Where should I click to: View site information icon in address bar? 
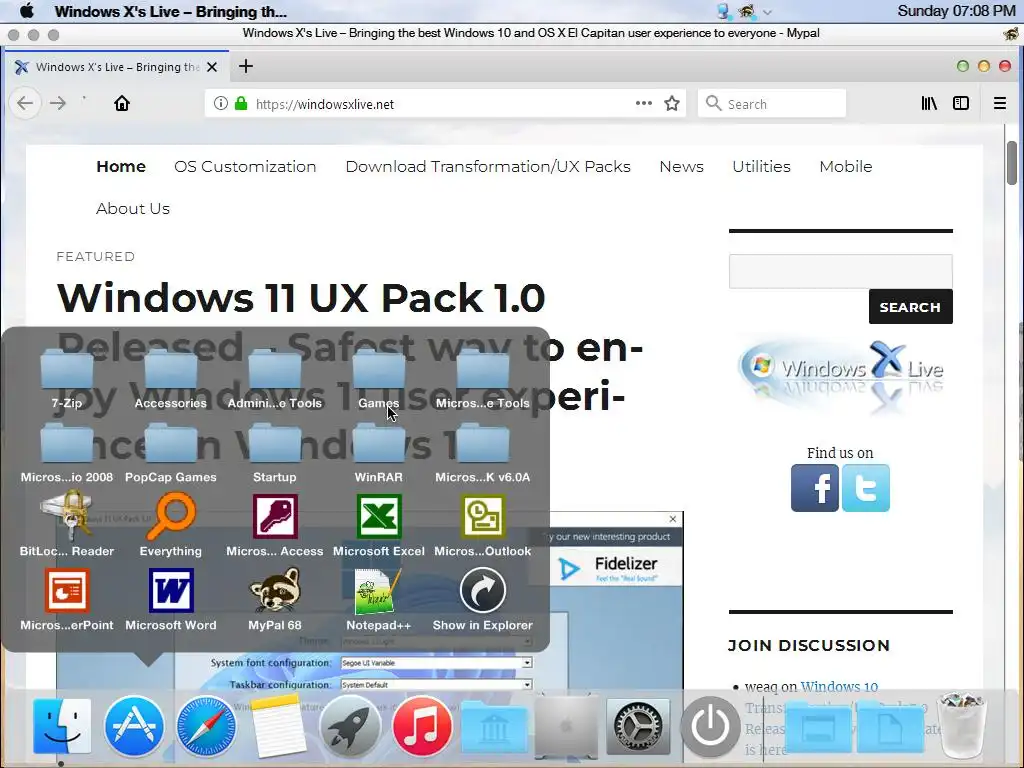coord(221,103)
